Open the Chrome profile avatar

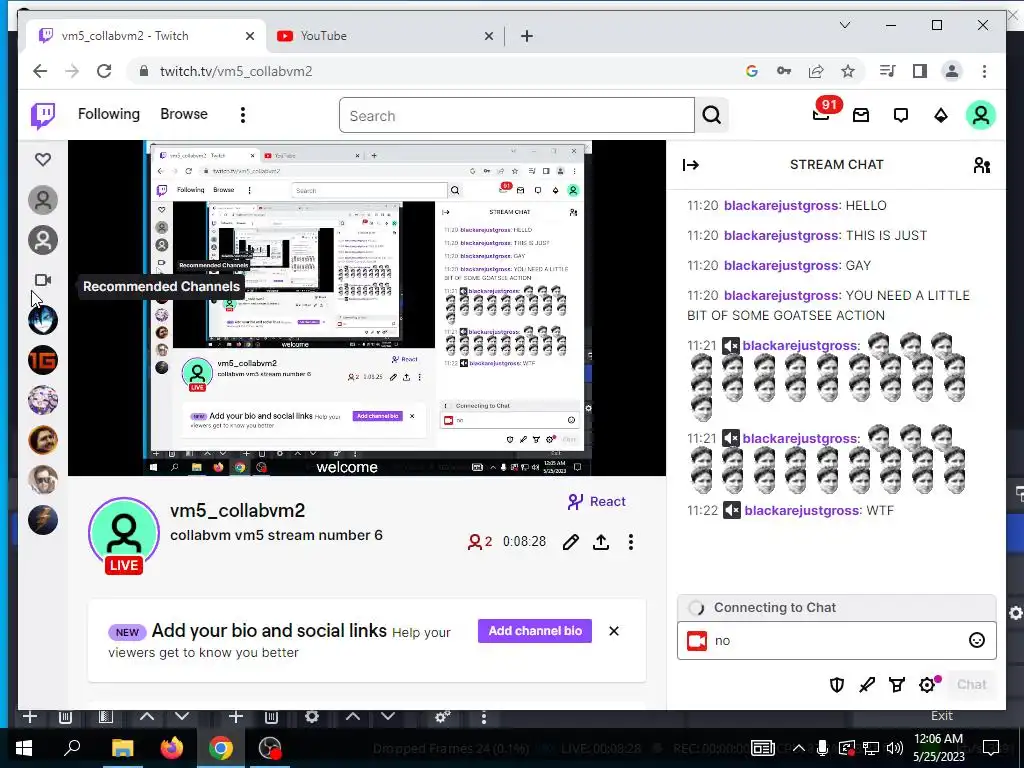pyautogui.click(x=952, y=71)
